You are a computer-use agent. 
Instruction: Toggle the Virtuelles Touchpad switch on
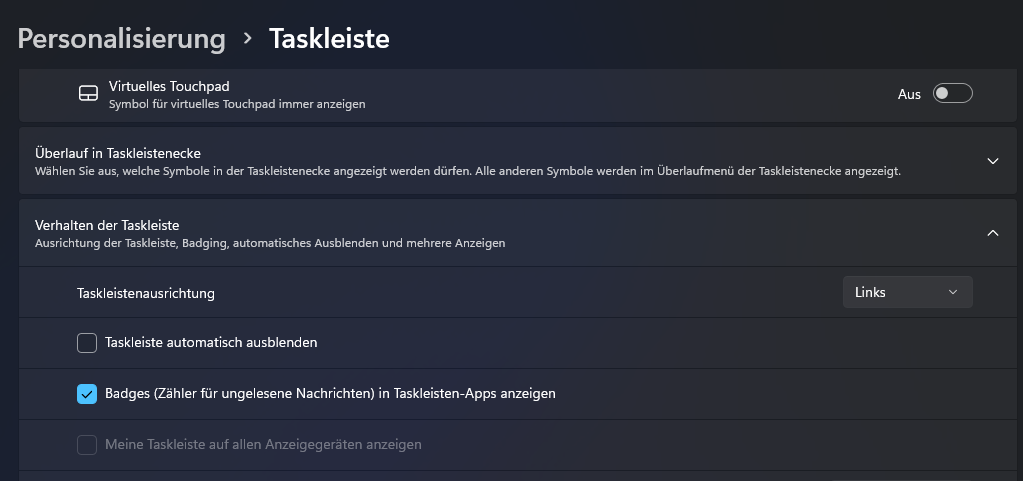click(x=953, y=93)
